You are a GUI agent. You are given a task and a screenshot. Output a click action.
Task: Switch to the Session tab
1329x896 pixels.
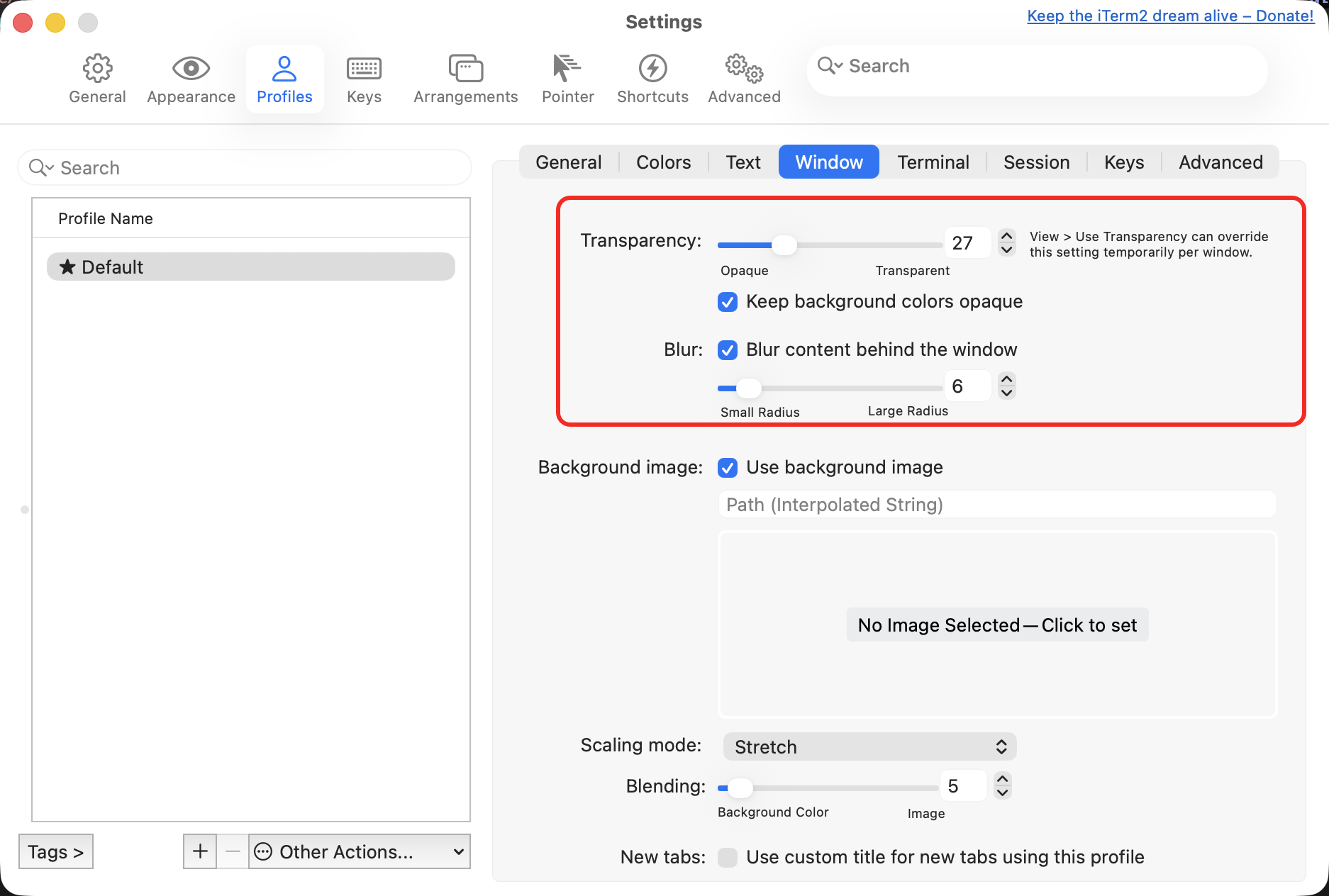pos(1036,162)
